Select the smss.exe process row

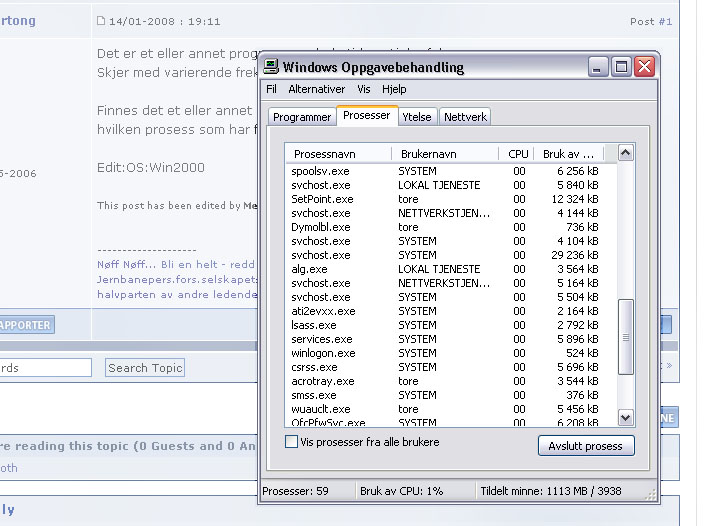[451, 395]
